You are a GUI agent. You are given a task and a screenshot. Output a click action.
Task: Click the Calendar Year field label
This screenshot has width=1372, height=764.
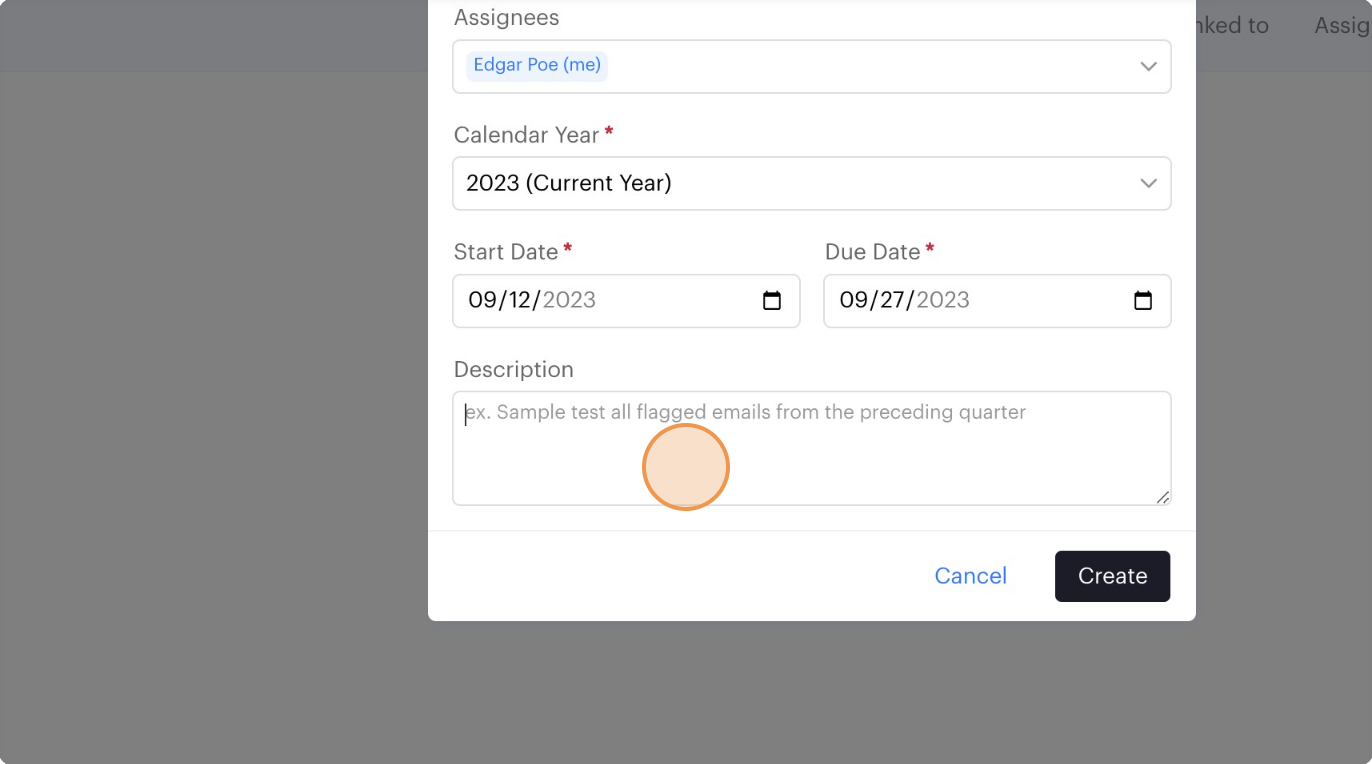point(526,135)
